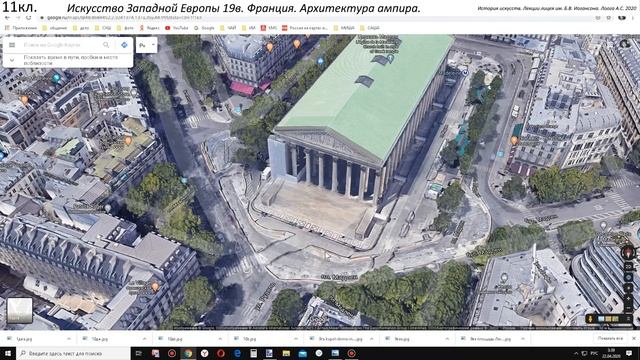The height and width of the screenshot is (360, 640).
Task: Switch map layer using bottom-left thumbnail
Action: click(19, 310)
